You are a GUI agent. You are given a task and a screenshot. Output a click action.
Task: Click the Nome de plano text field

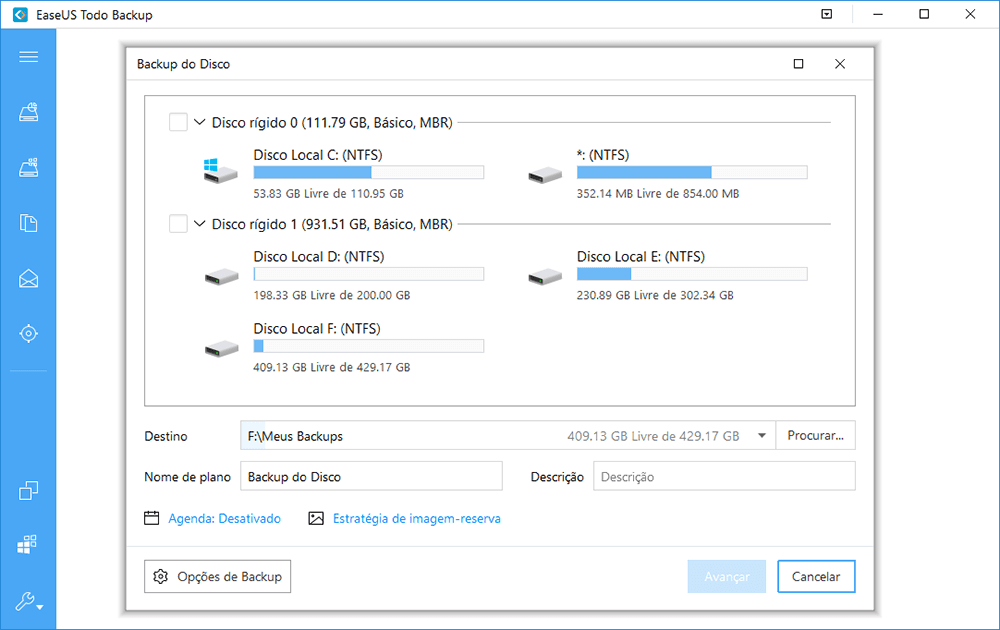point(371,477)
